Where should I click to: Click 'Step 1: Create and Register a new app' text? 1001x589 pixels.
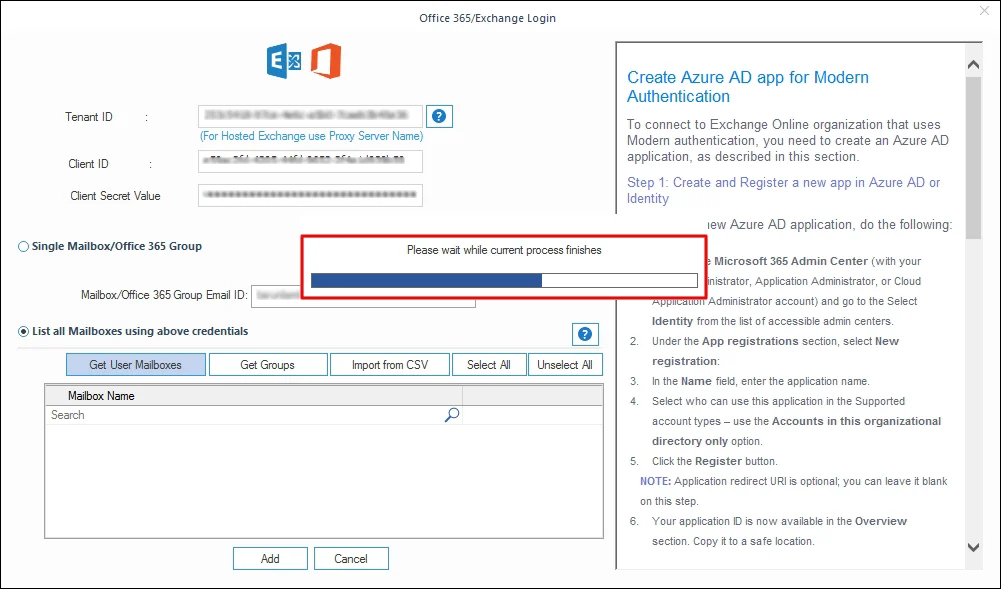(783, 190)
